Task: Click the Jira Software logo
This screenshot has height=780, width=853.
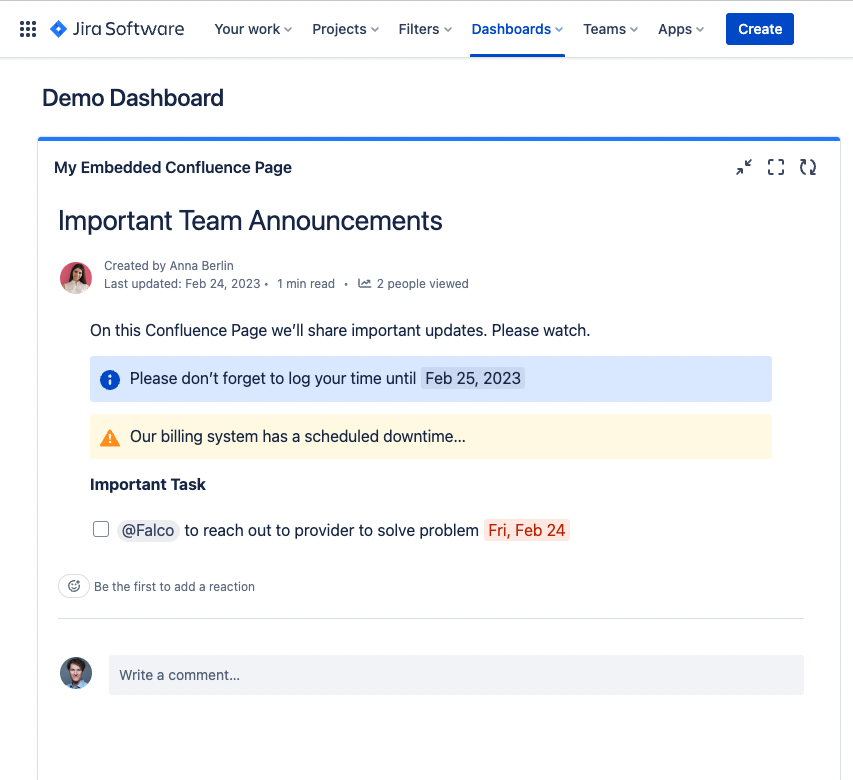Action: 116,29
